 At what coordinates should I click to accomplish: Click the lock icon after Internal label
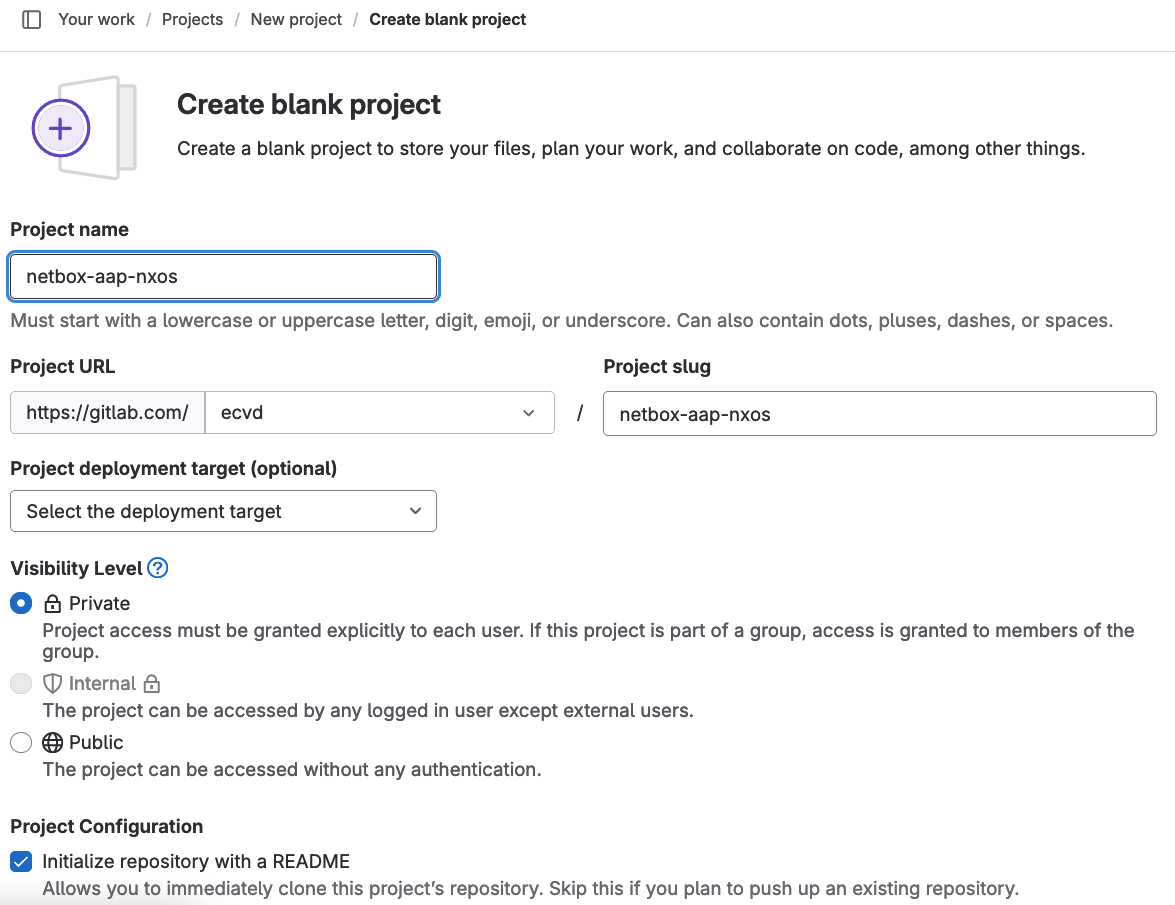[152, 683]
